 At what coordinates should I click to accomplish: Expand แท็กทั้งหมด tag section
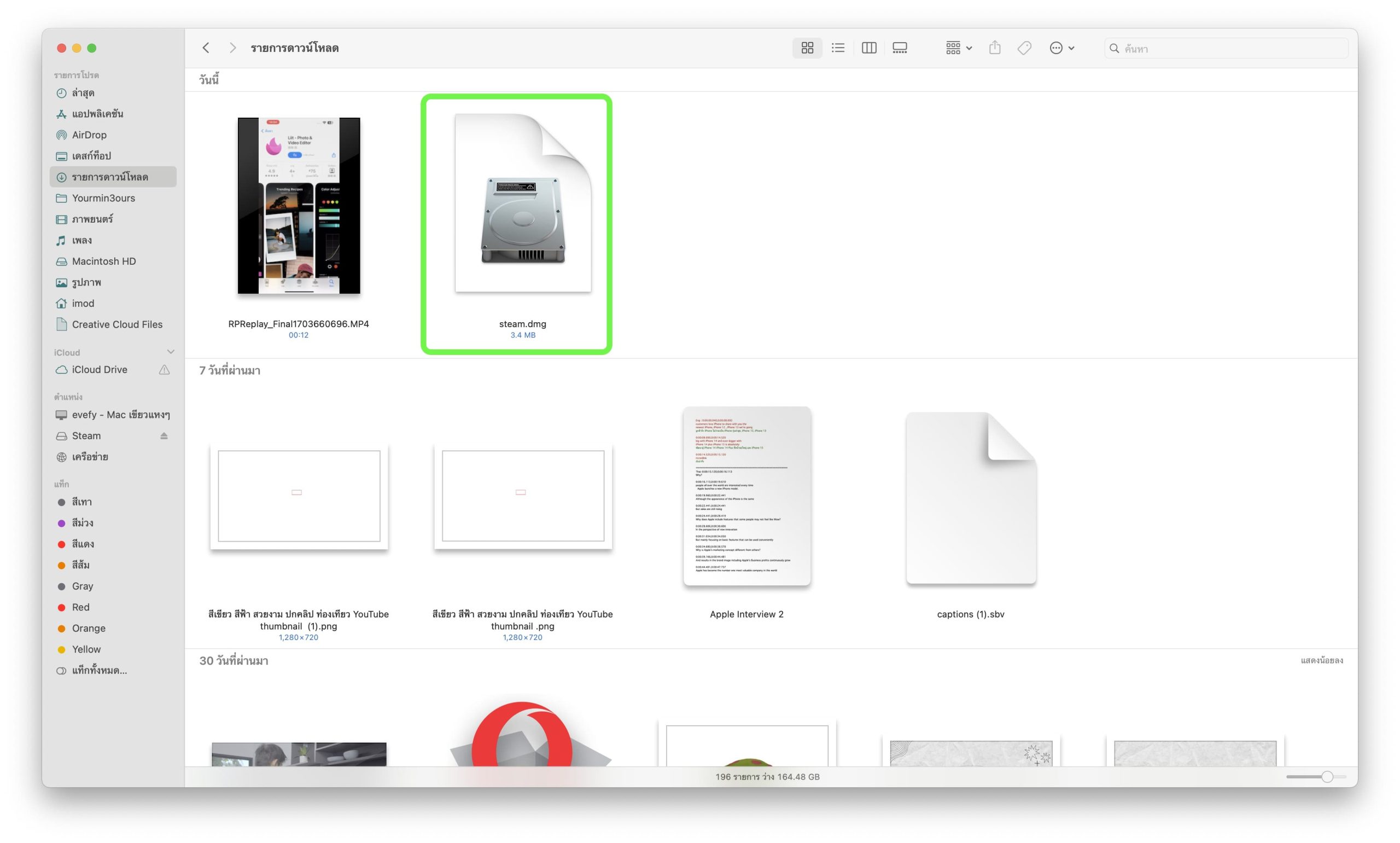point(97,670)
